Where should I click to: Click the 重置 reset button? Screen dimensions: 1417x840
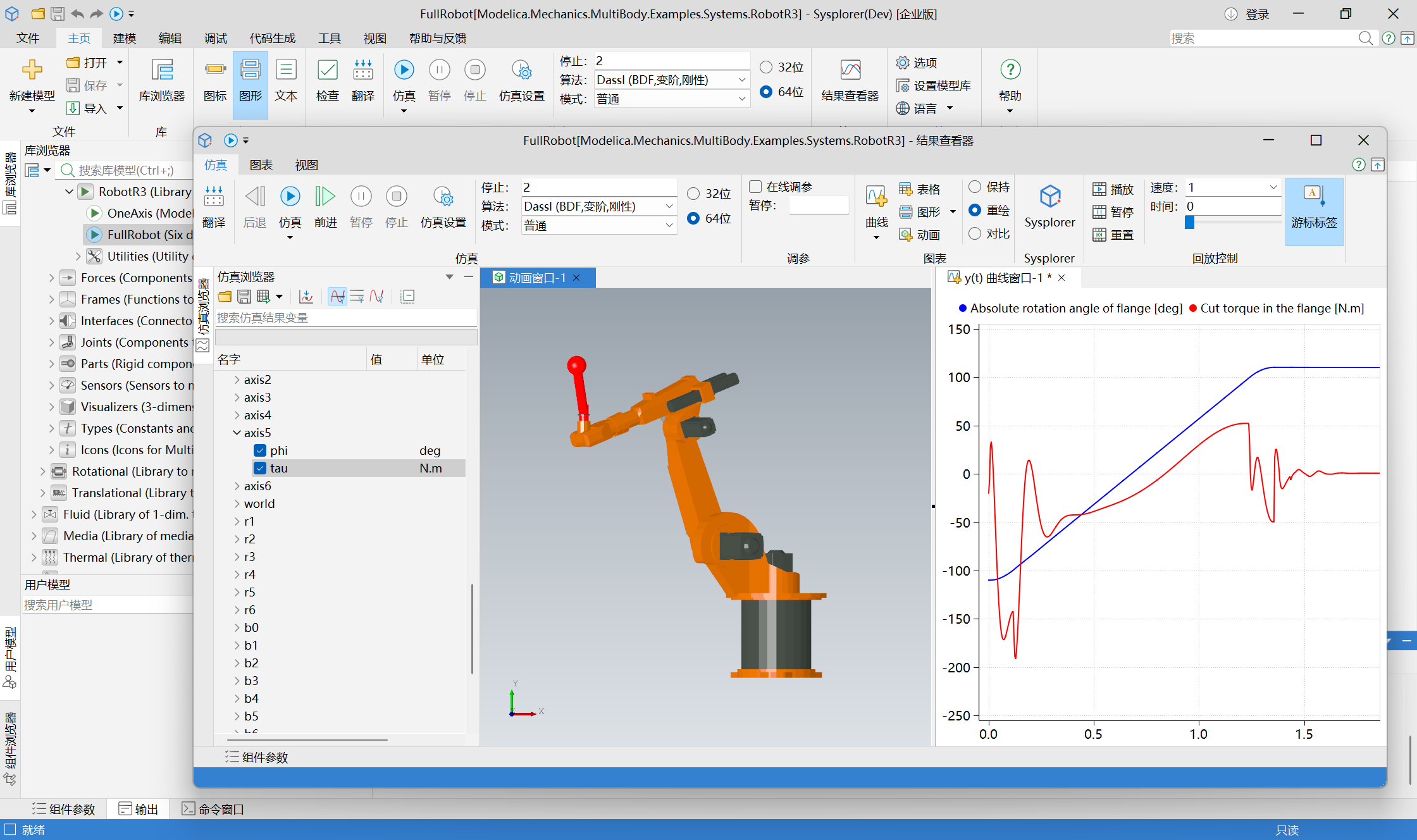click(1113, 235)
